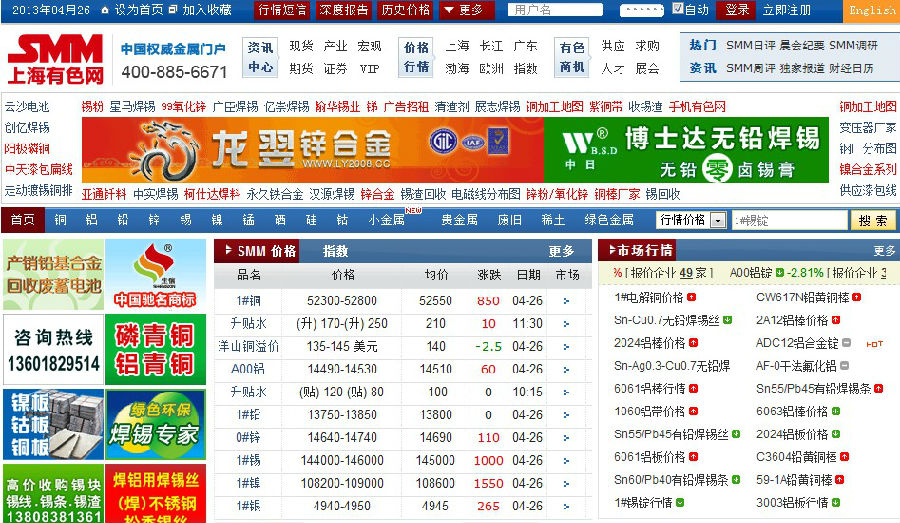Image resolution: width=900 pixels, height=523 pixels.
Task: Open the 铜加工地图 link in top ad row
Action: point(554,107)
